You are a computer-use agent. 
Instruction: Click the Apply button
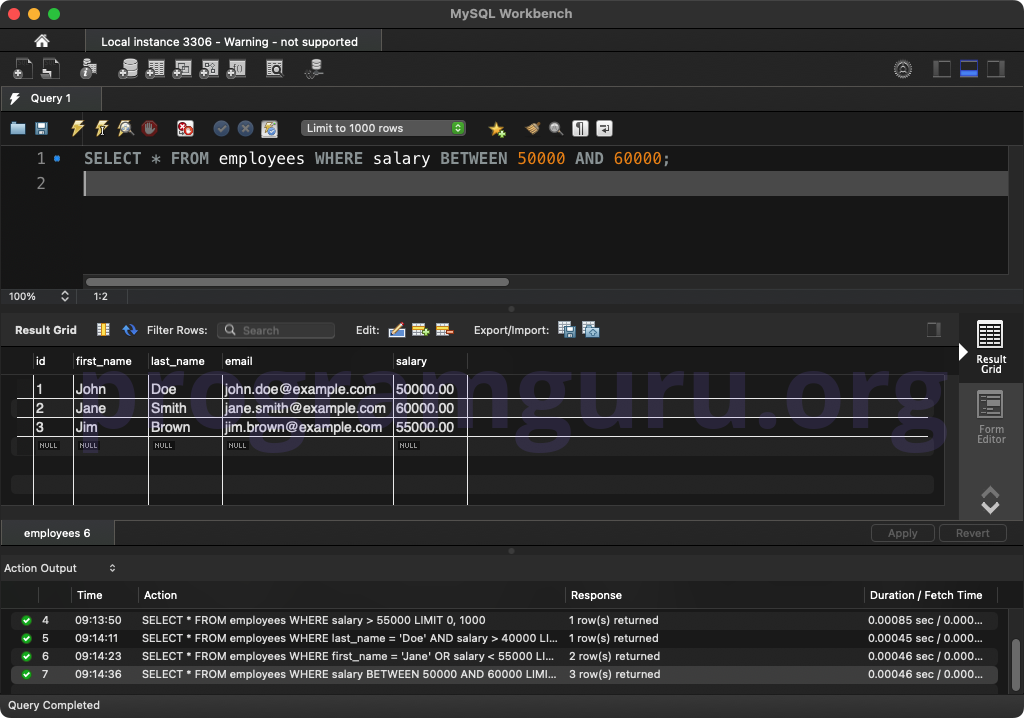[x=903, y=533]
